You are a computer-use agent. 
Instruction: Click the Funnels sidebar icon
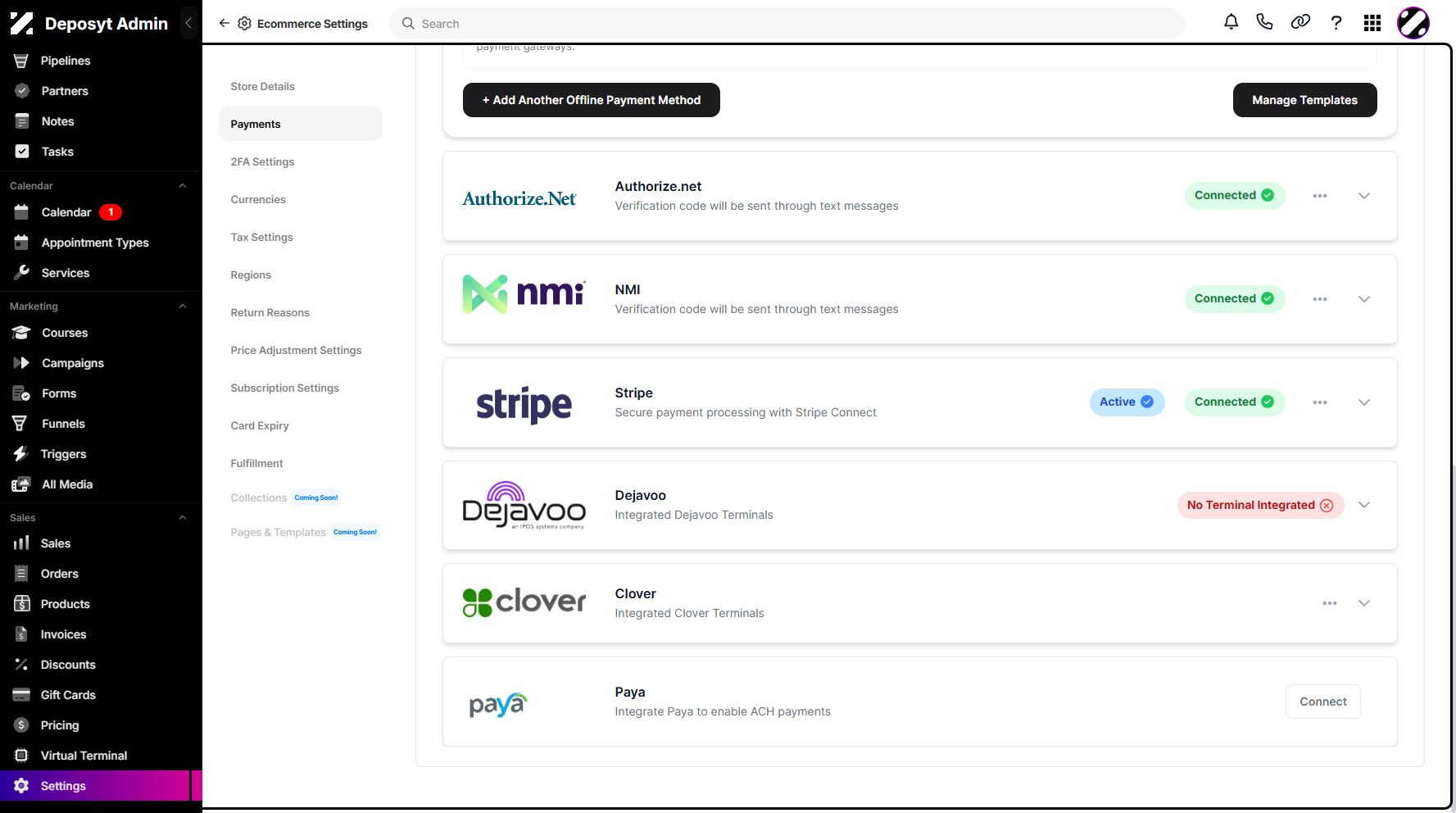pos(20,424)
